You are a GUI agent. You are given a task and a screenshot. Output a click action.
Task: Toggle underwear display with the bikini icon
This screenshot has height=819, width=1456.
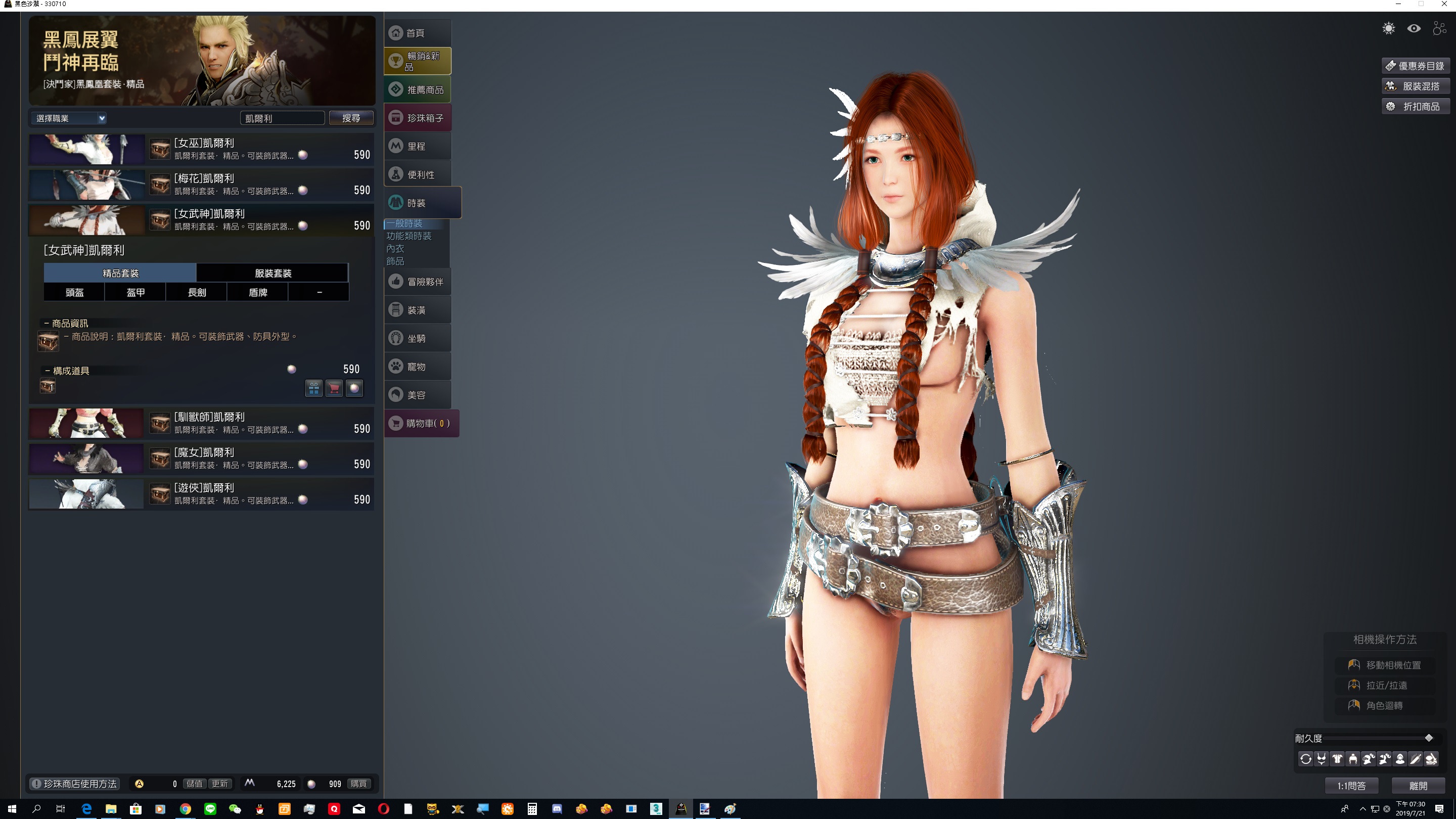(x=1322, y=759)
